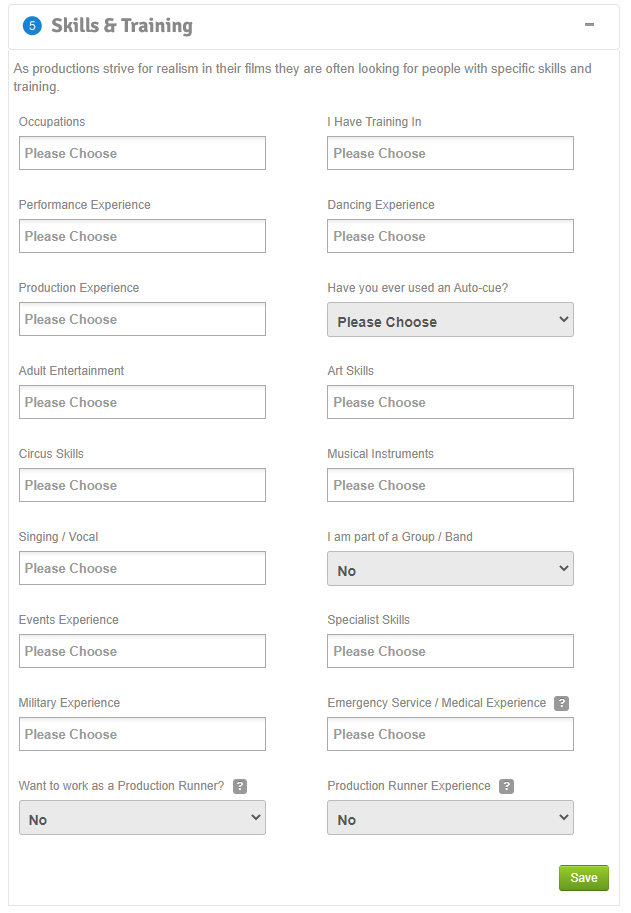
Task: Click the Skills & Training header title
Action: coord(122,26)
